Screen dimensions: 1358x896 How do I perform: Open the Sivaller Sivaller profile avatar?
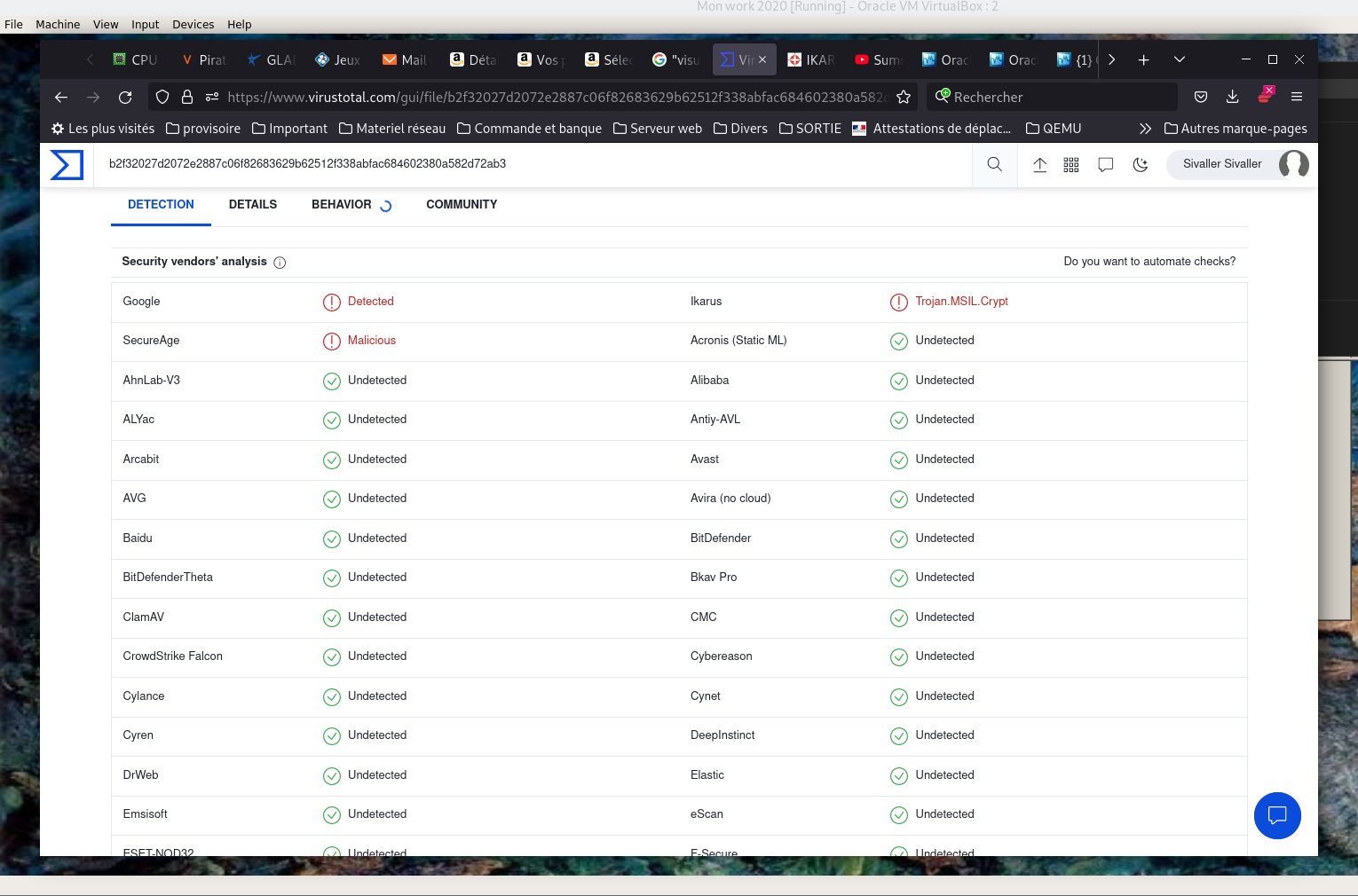point(1293,164)
